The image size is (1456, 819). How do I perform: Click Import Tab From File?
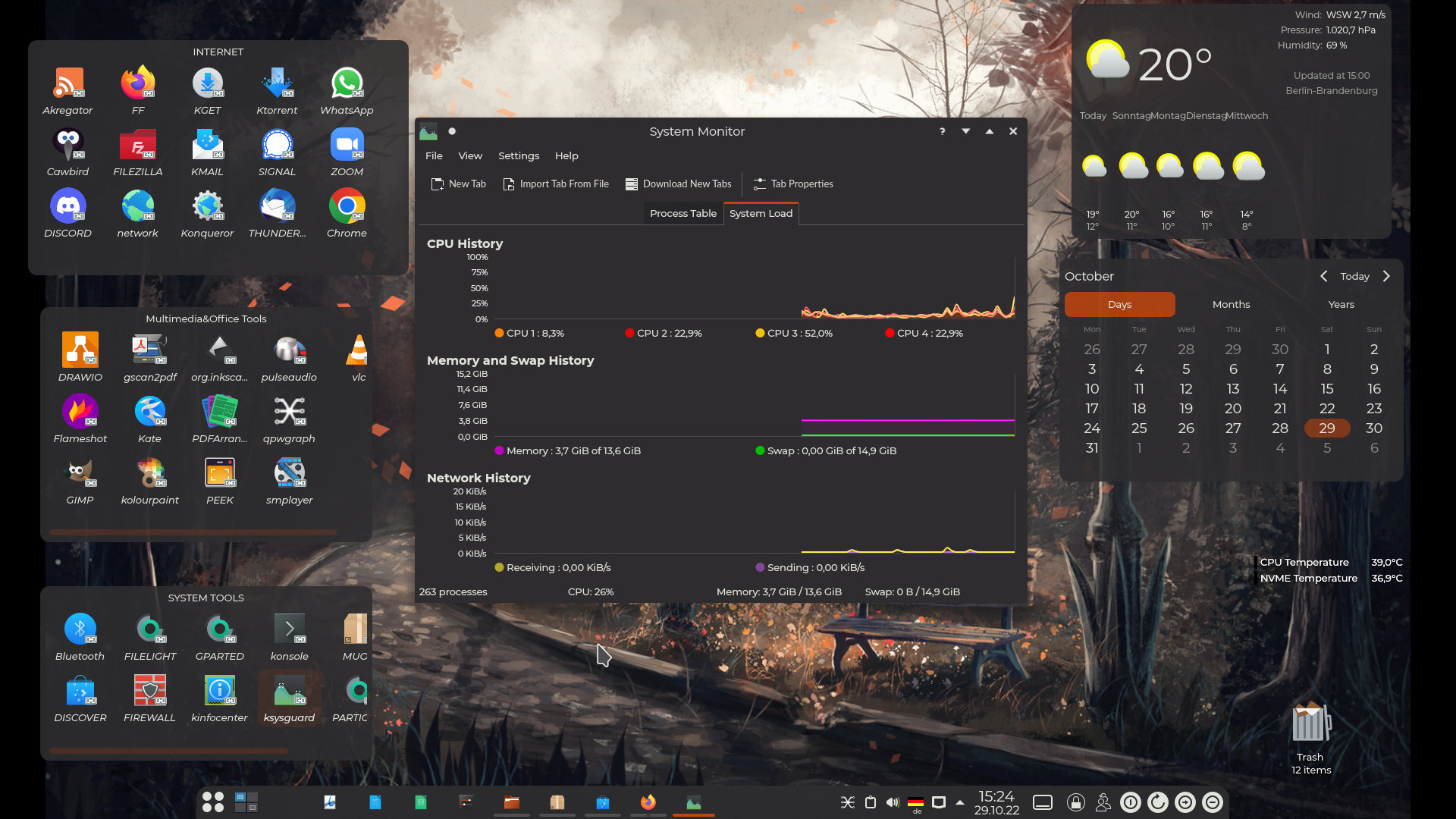click(556, 184)
